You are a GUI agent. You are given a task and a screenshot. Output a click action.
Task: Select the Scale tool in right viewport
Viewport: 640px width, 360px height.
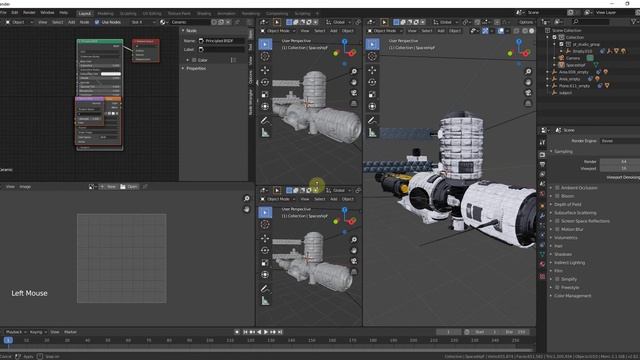pos(372,95)
